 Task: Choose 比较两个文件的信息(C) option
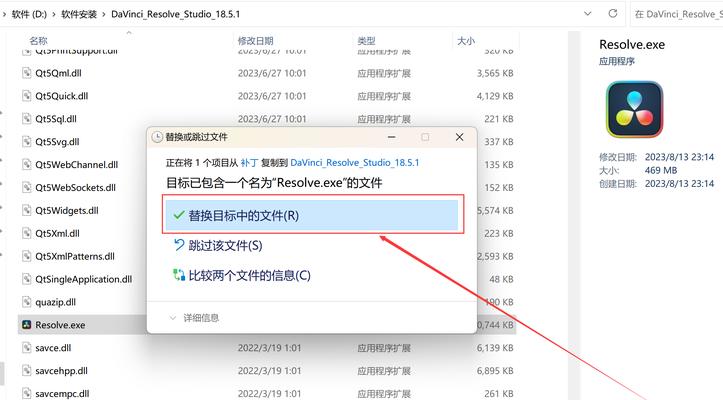(249, 275)
